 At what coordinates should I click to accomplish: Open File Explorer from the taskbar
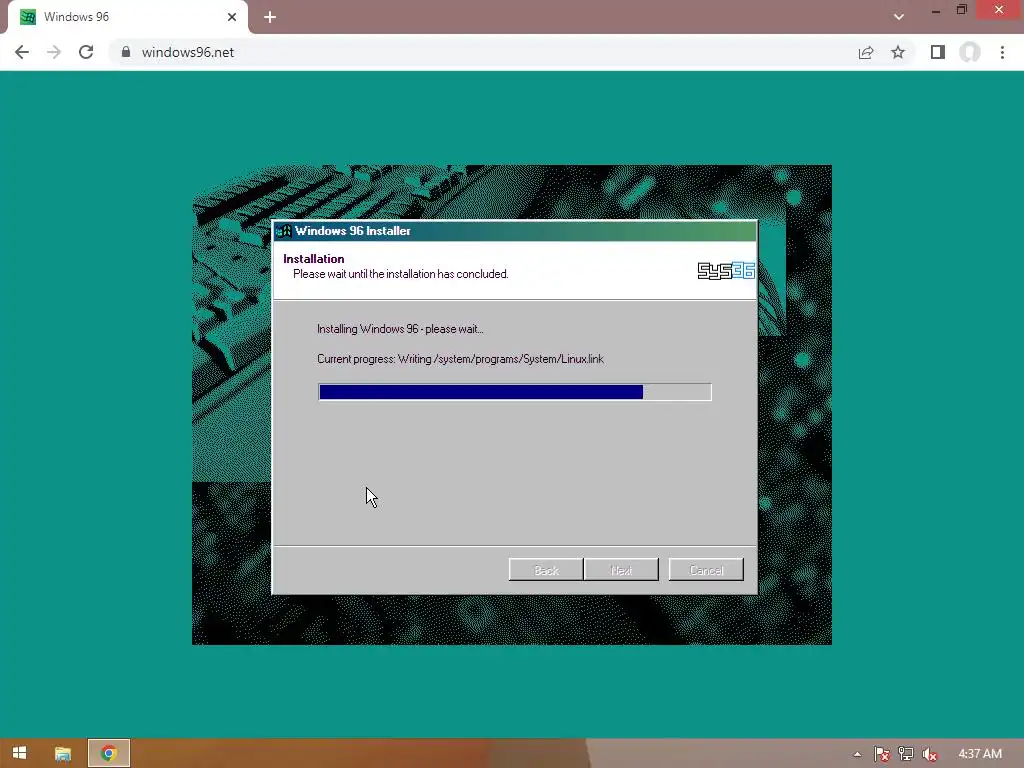point(63,753)
